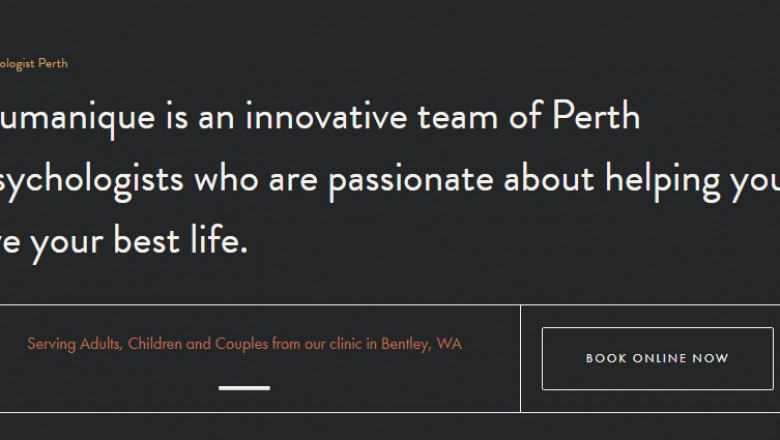The height and width of the screenshot is (440, 780).
Task: Select the word "passionate" in the headline
Action: [x=411, y=180]
